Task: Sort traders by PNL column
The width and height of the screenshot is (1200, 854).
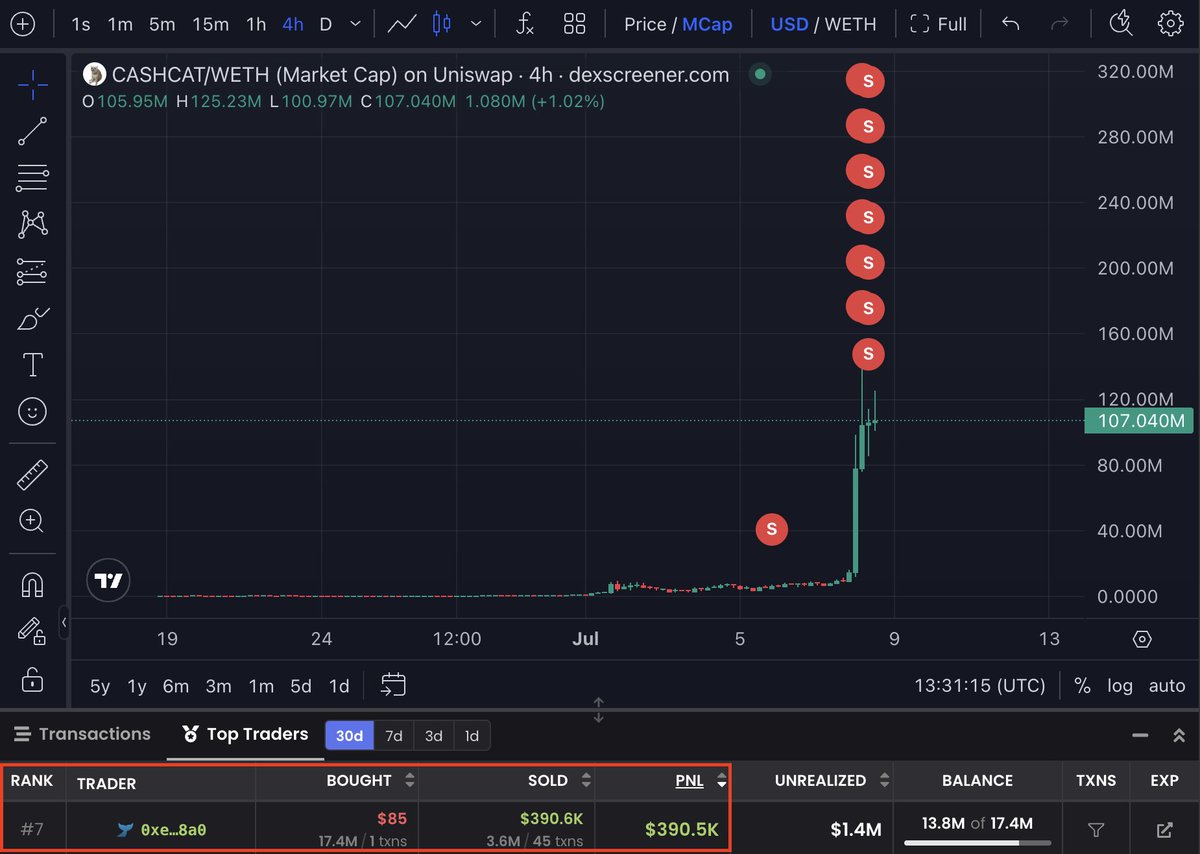Action: point(699,781)
